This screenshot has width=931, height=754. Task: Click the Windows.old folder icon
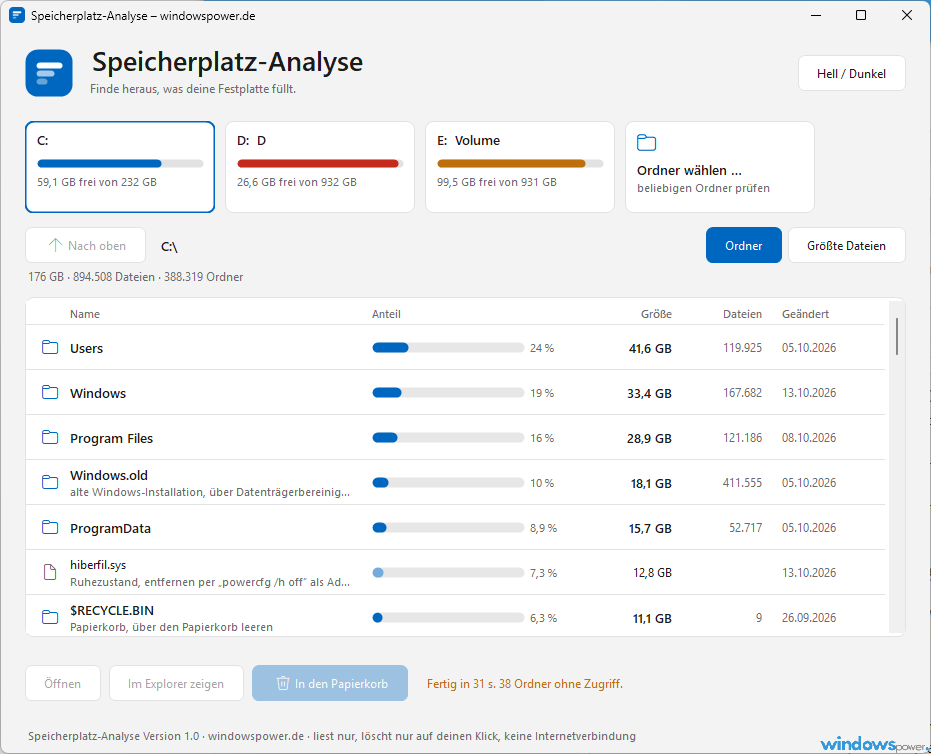pyautogui.click(x=50, y=482)
